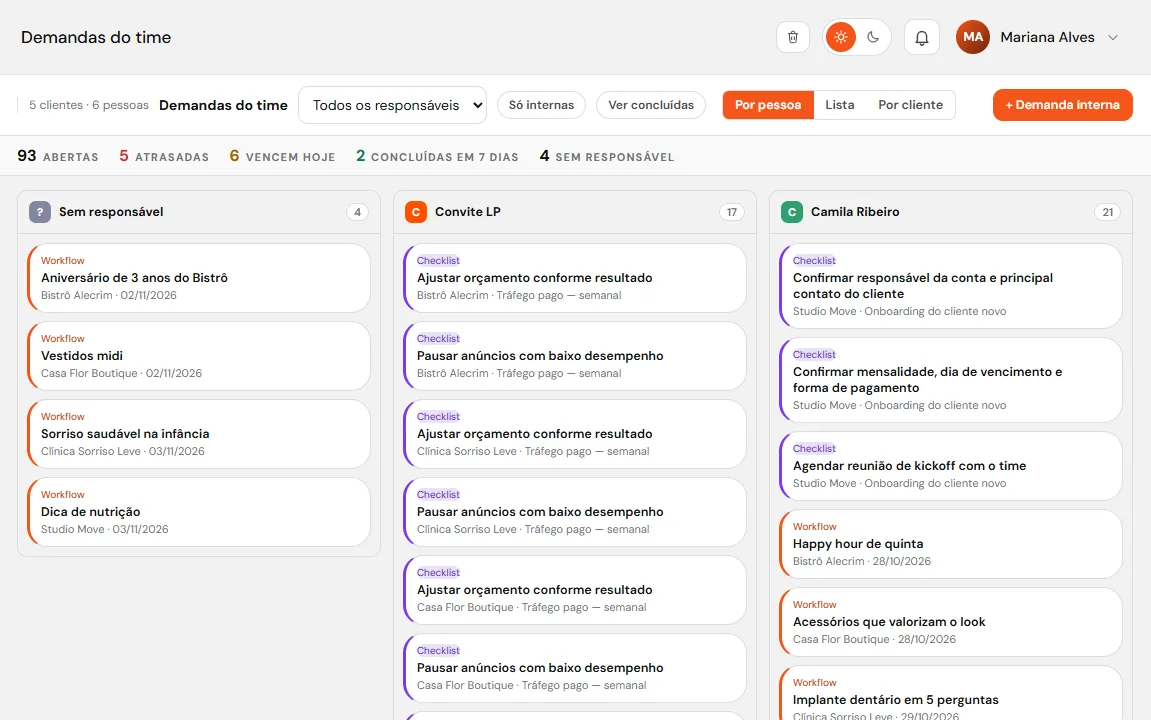Screen dimensions: 1151x720
Task: Open Acessórios que valorizam o look card
Action: (950, 622)
